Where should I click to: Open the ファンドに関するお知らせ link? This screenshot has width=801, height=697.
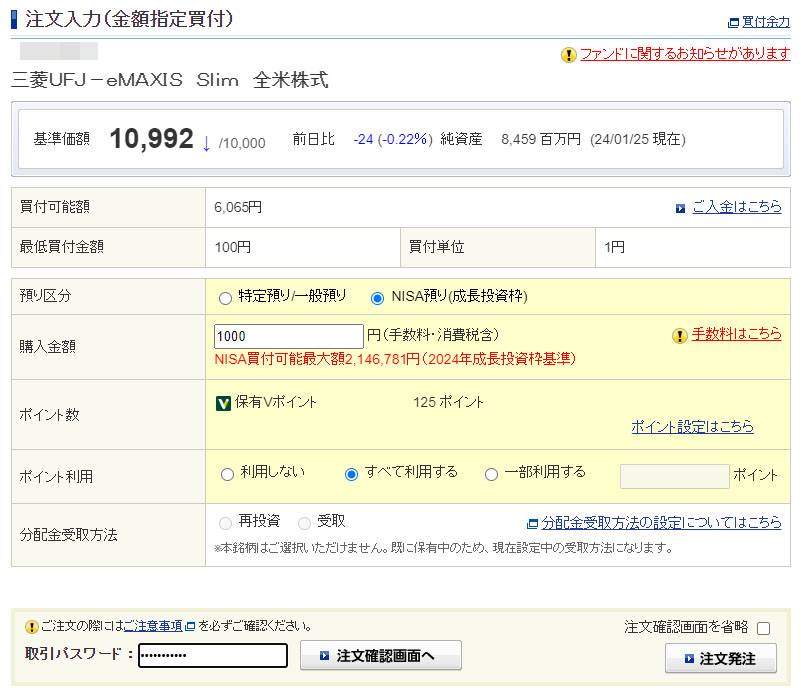click(685, 55)
